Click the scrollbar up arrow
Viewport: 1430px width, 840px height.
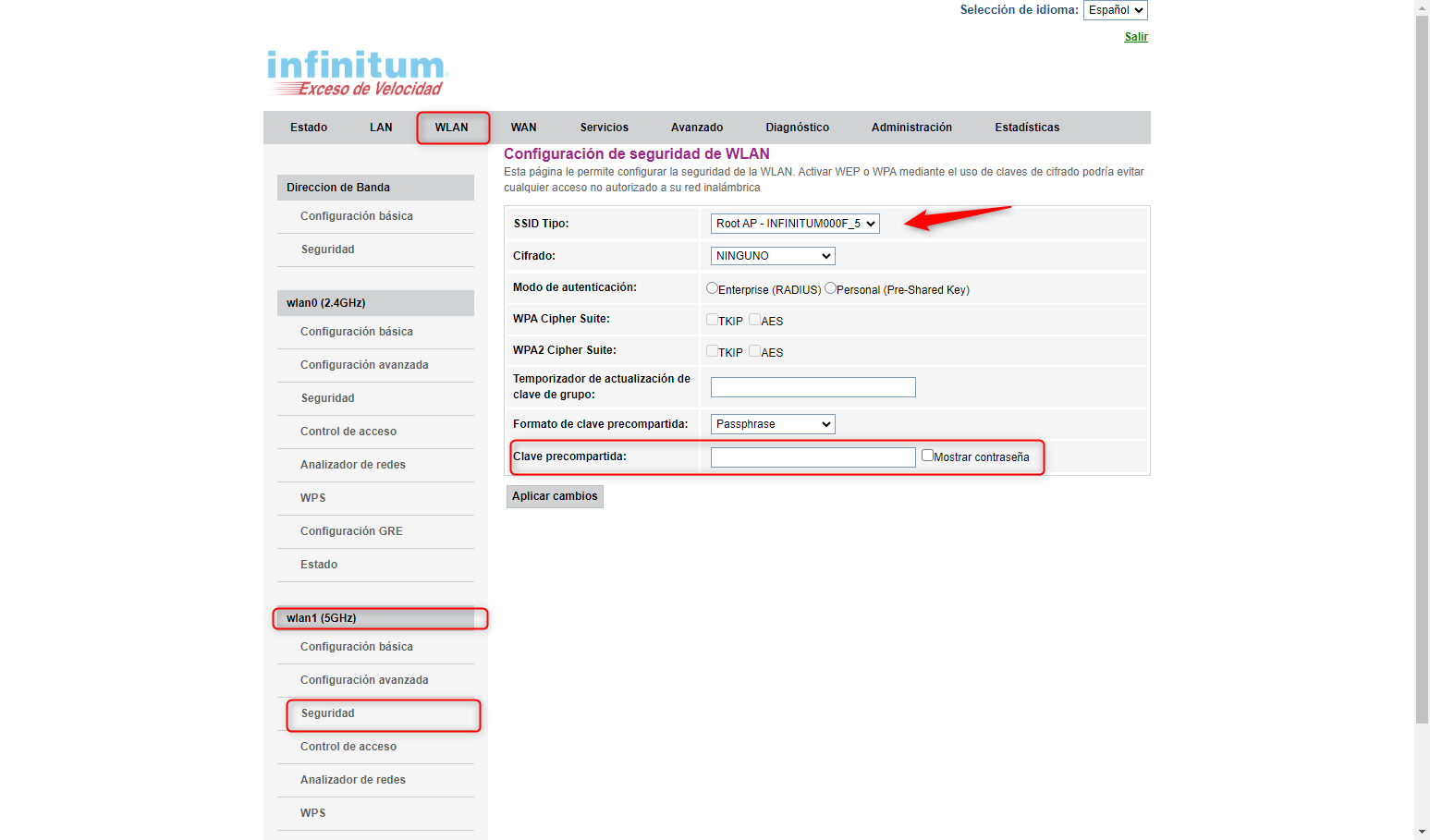[1422, 7]
